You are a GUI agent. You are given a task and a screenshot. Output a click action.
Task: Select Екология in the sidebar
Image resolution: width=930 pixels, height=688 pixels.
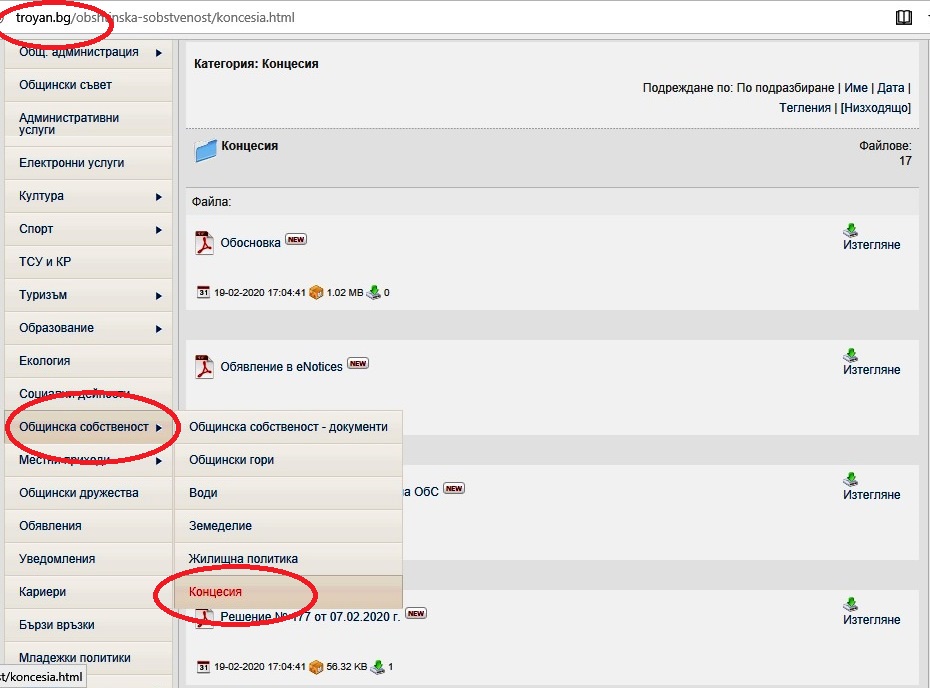(88, 361)
